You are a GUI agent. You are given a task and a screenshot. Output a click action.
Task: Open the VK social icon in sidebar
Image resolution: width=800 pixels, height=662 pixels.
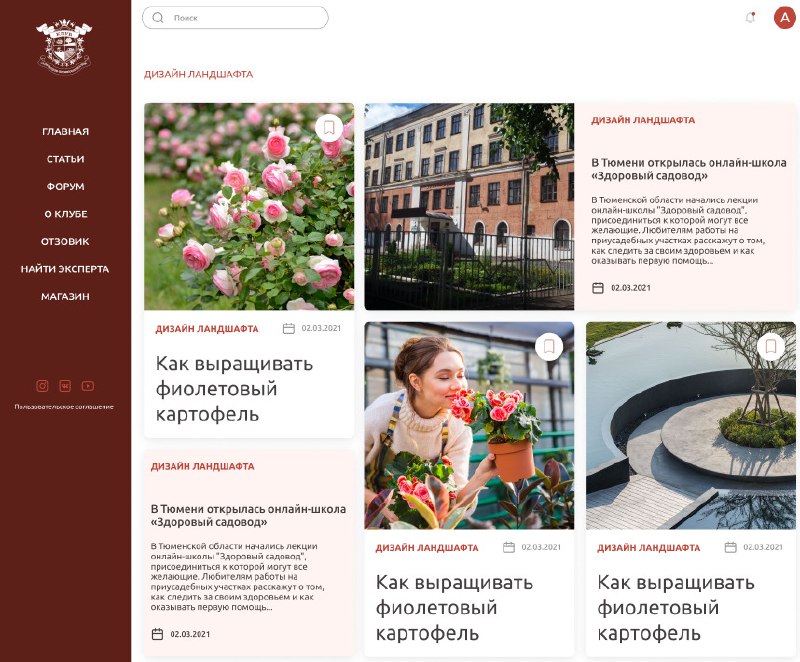[65, 386]
